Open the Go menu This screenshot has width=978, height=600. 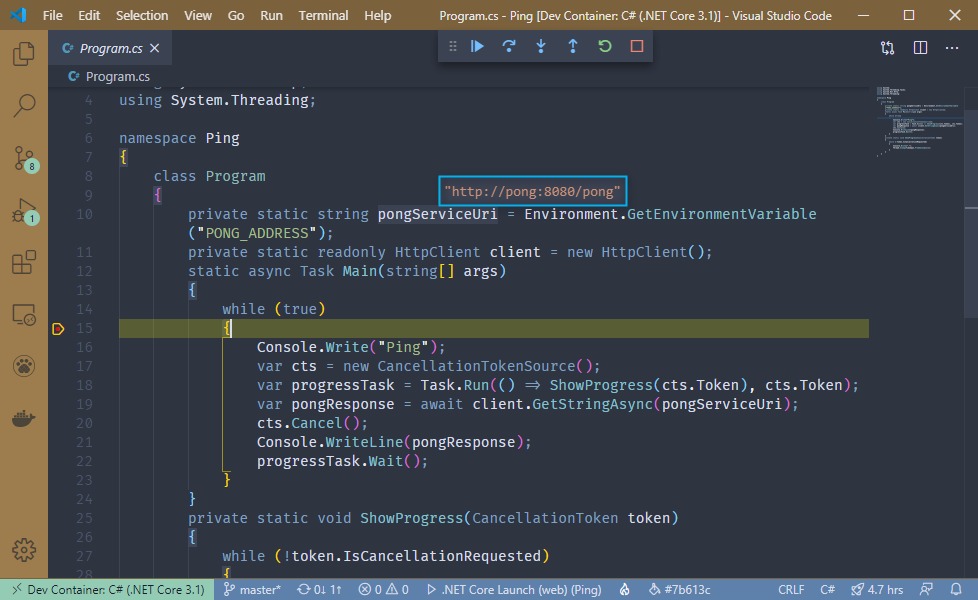(x=236, y=15)
